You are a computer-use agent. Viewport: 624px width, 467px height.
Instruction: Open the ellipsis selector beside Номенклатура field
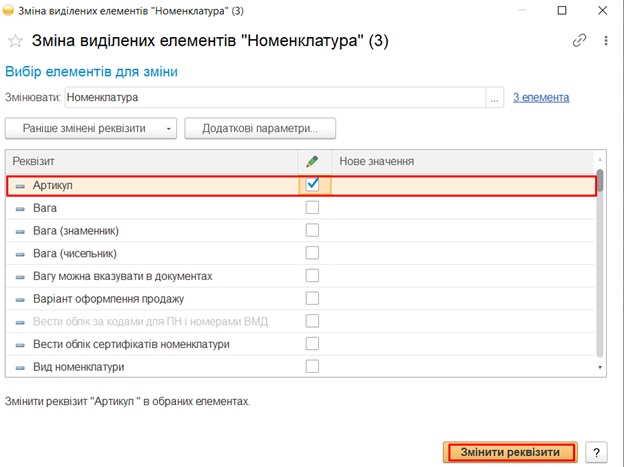pyautogui.click(x=495, y=98)
